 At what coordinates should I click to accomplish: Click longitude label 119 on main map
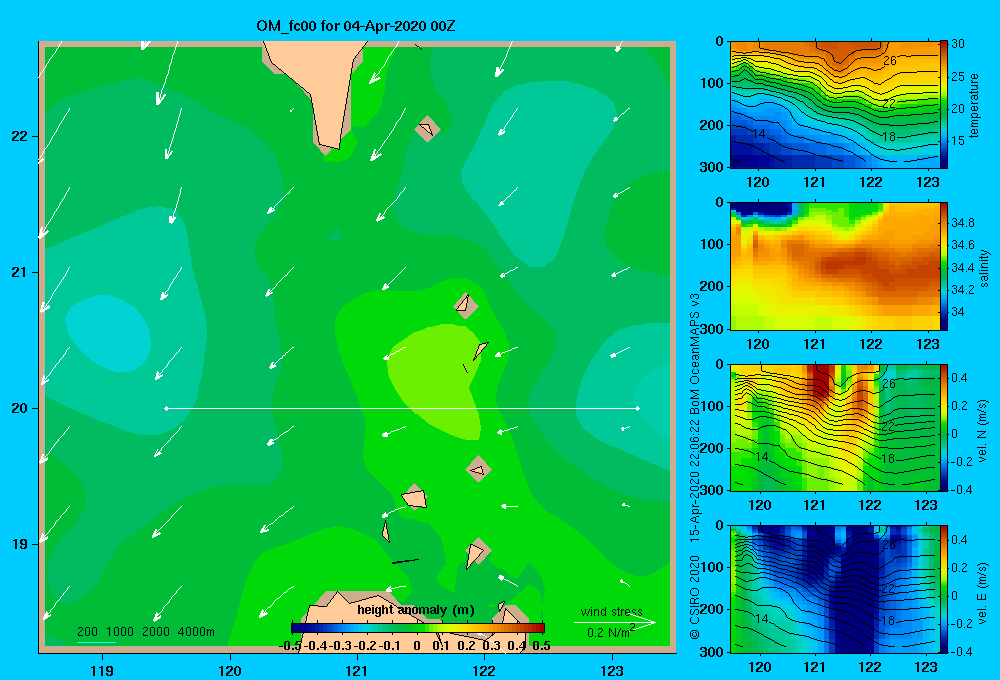[102, 670]
